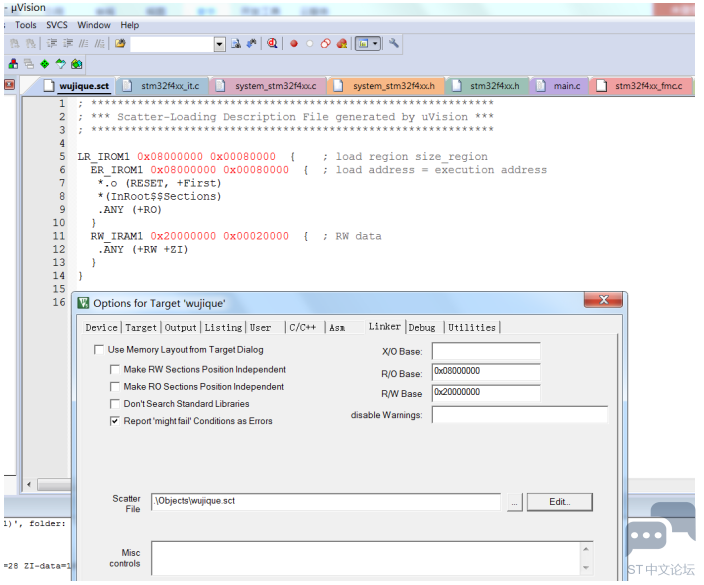The width and height of the screenshot is (704, 585).
Task: Click the Find in Files folder icon
Action: tap(120, 44)
